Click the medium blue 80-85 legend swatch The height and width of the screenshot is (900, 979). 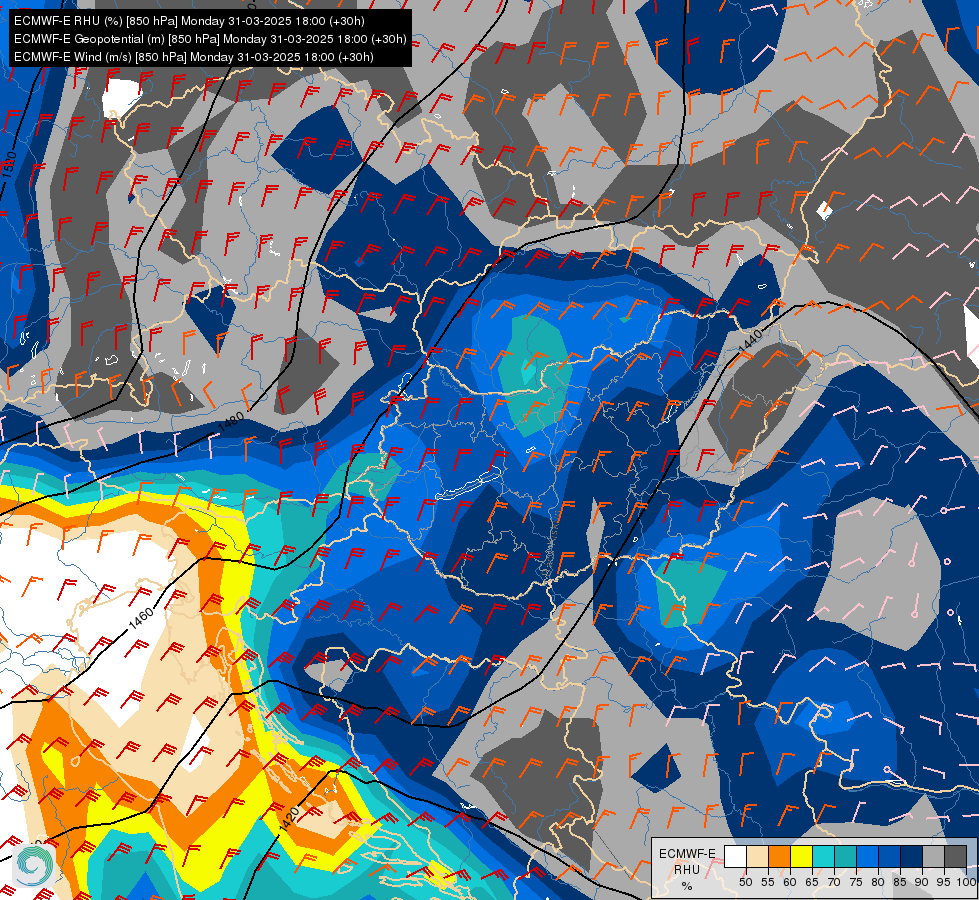click(890, 856)
